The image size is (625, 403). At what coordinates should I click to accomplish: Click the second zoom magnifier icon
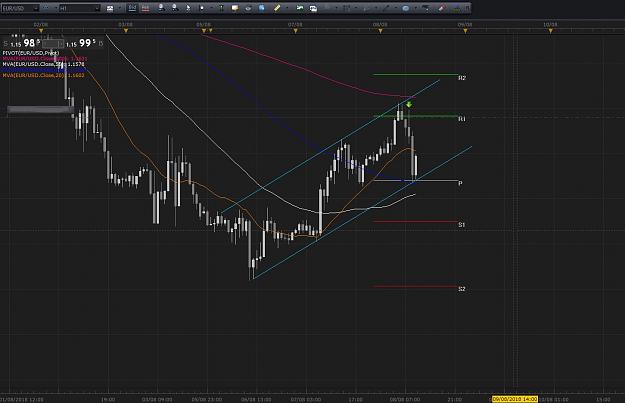point(175,8)
